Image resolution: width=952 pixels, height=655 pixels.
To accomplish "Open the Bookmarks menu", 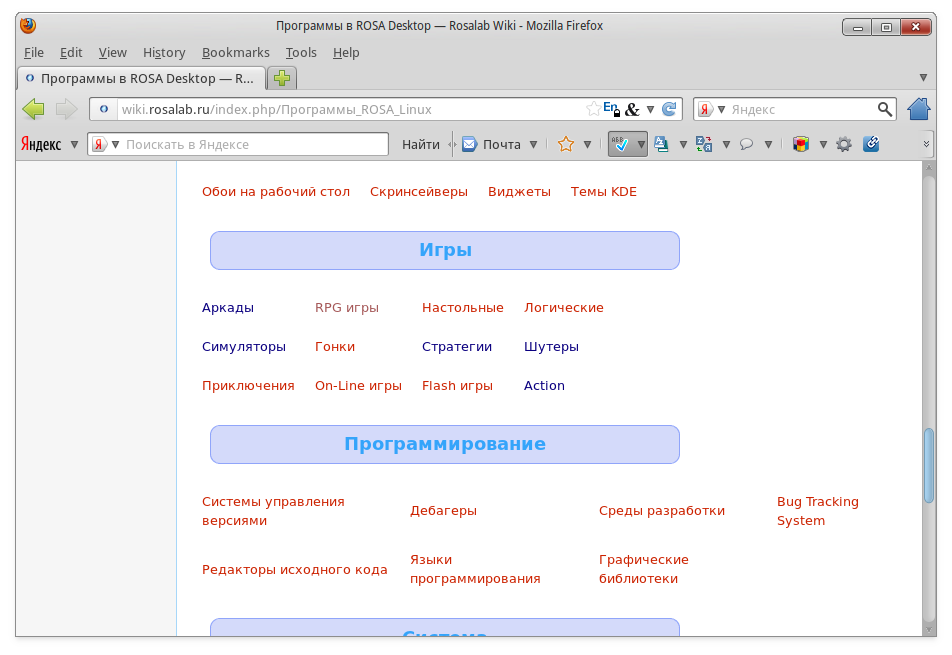I will click(235, 52).
